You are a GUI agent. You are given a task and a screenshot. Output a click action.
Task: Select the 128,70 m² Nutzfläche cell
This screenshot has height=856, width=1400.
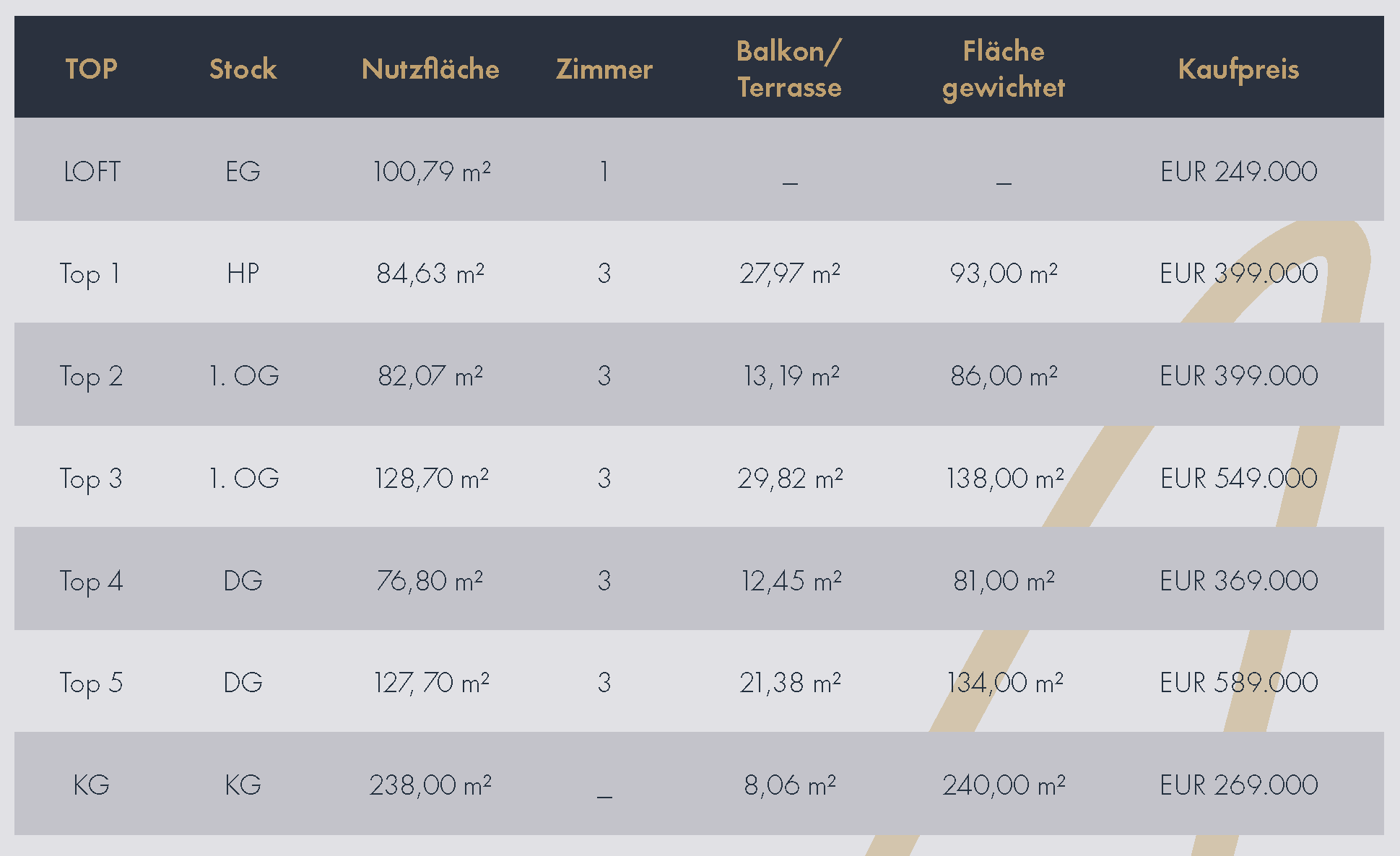(431, 479)
